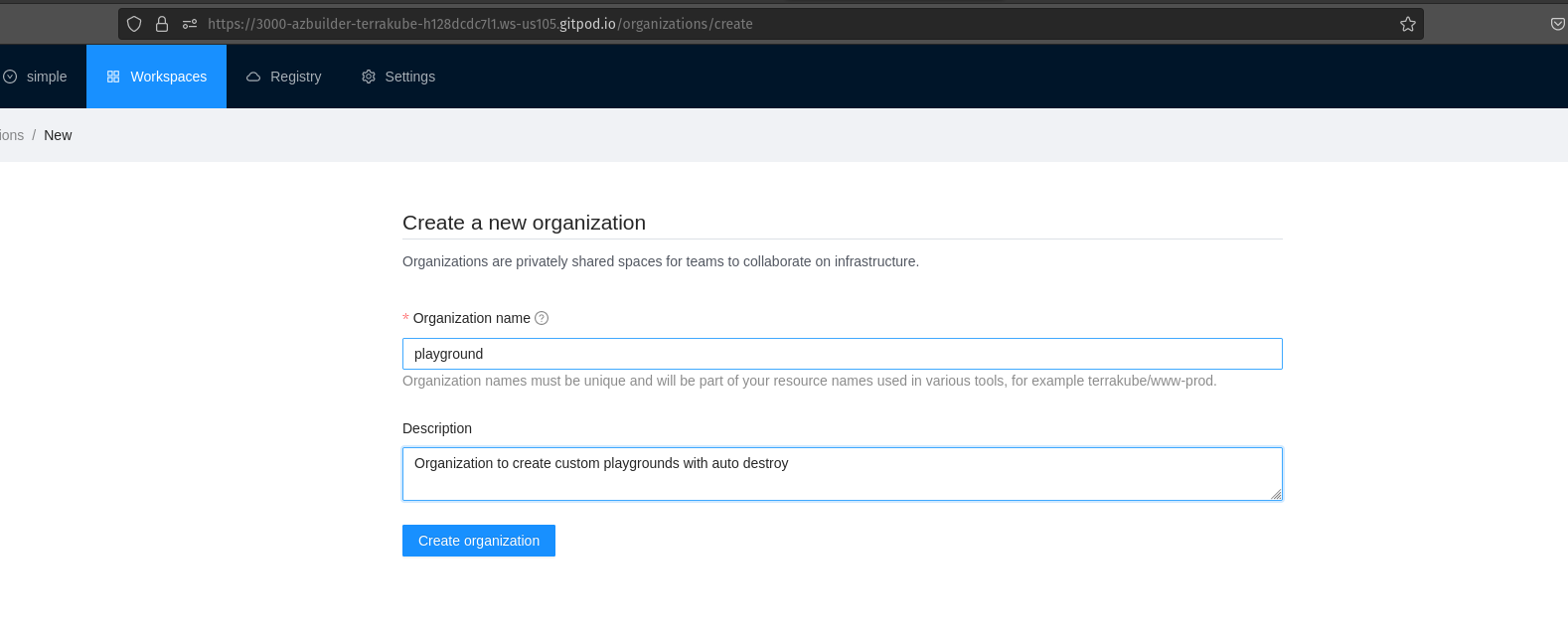This screenshot has height=638, width=1568.
Task: Open the Settings menu item
Action: 409,77
